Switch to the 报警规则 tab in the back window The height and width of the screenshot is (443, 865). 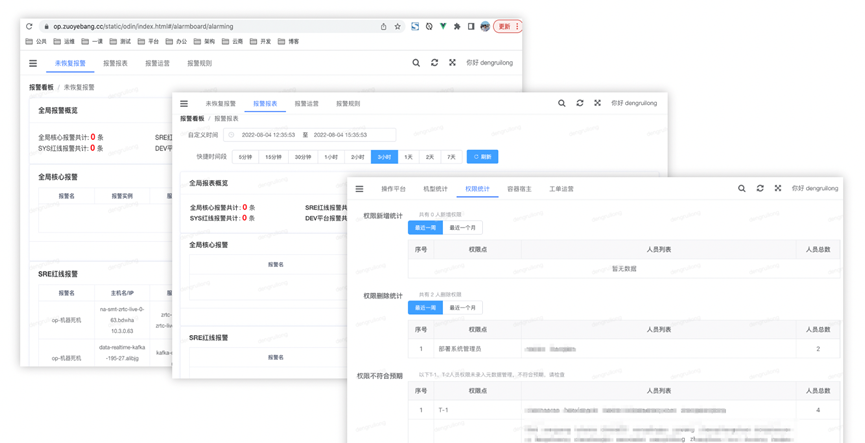tap(199, 63)
